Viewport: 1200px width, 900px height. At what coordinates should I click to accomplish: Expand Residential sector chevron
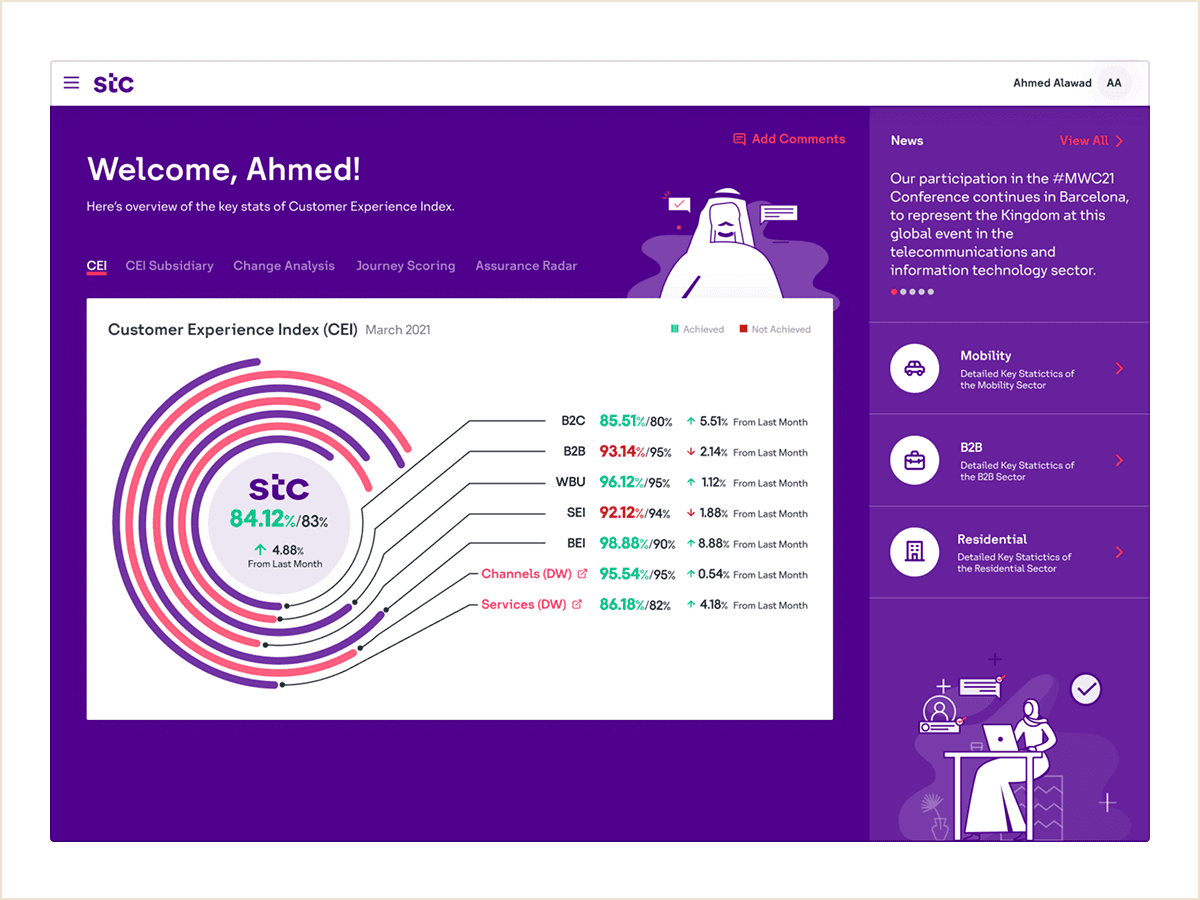point(1119,552)
